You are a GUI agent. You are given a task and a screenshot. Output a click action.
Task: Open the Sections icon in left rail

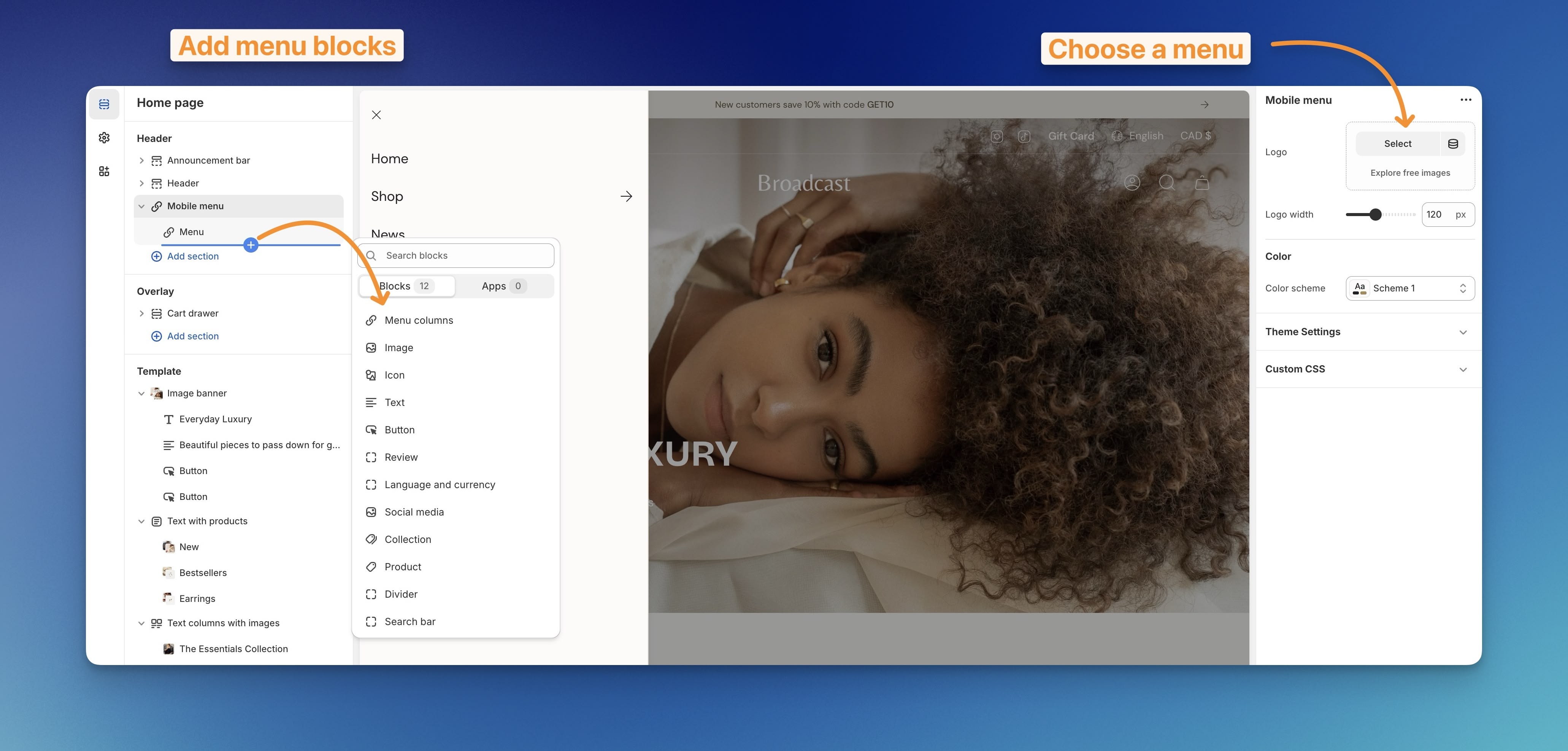click(104, 104)
